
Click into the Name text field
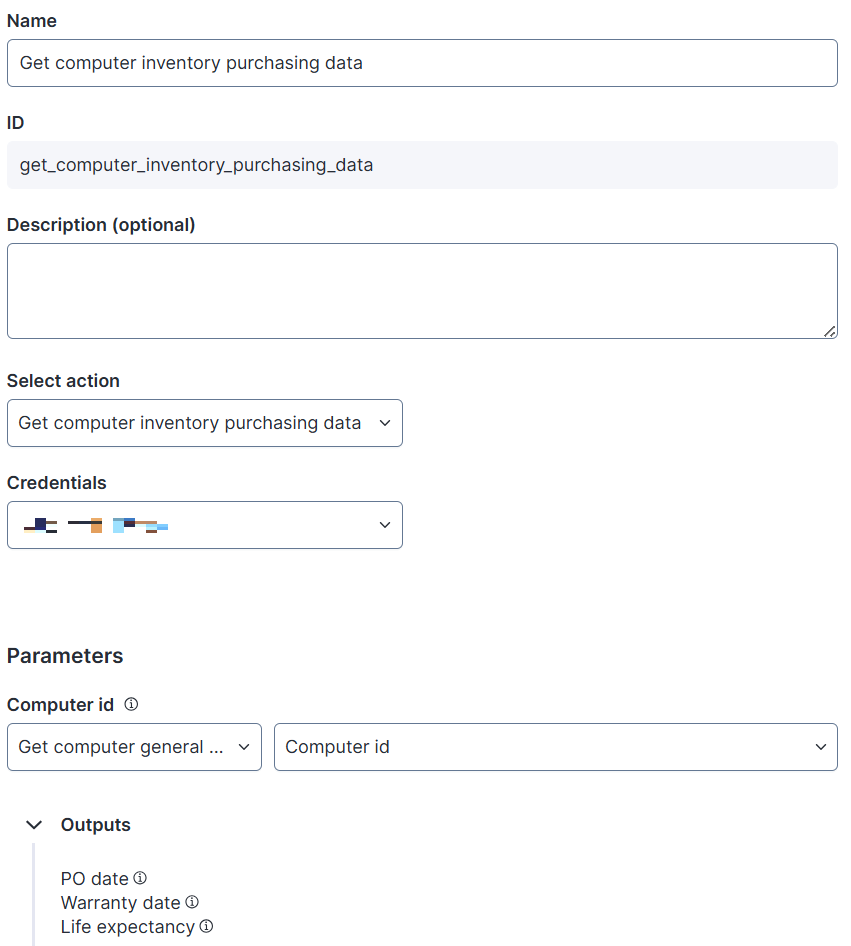pos(422,63)
